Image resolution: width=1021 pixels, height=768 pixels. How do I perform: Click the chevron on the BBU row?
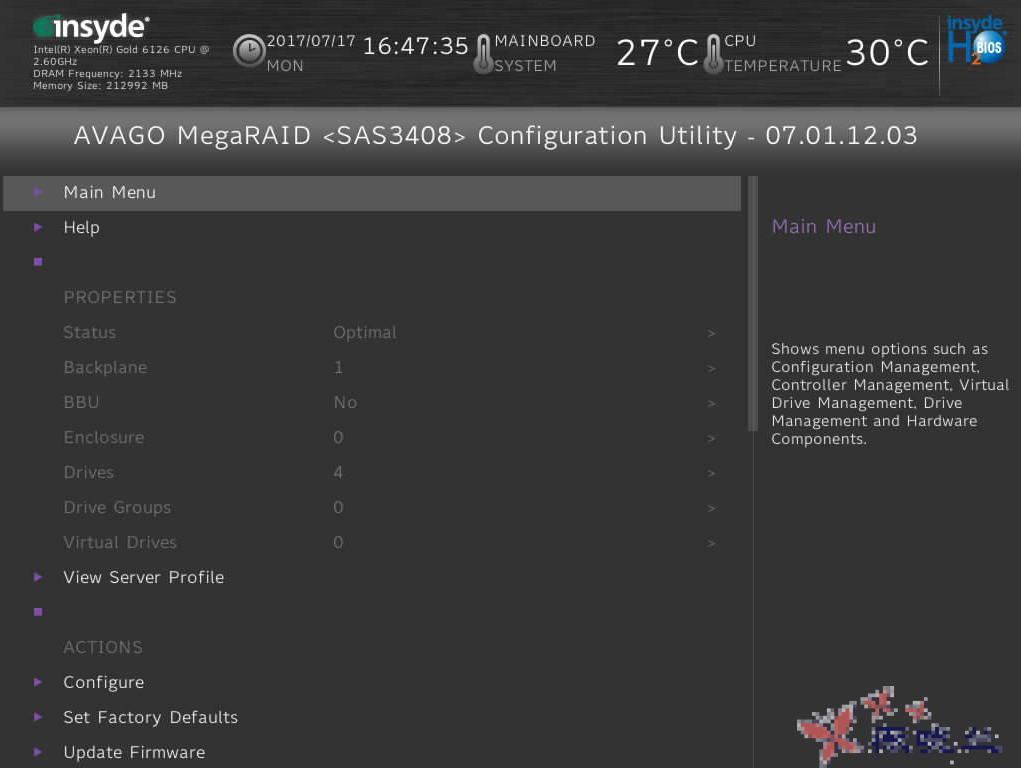click(711, 404)
